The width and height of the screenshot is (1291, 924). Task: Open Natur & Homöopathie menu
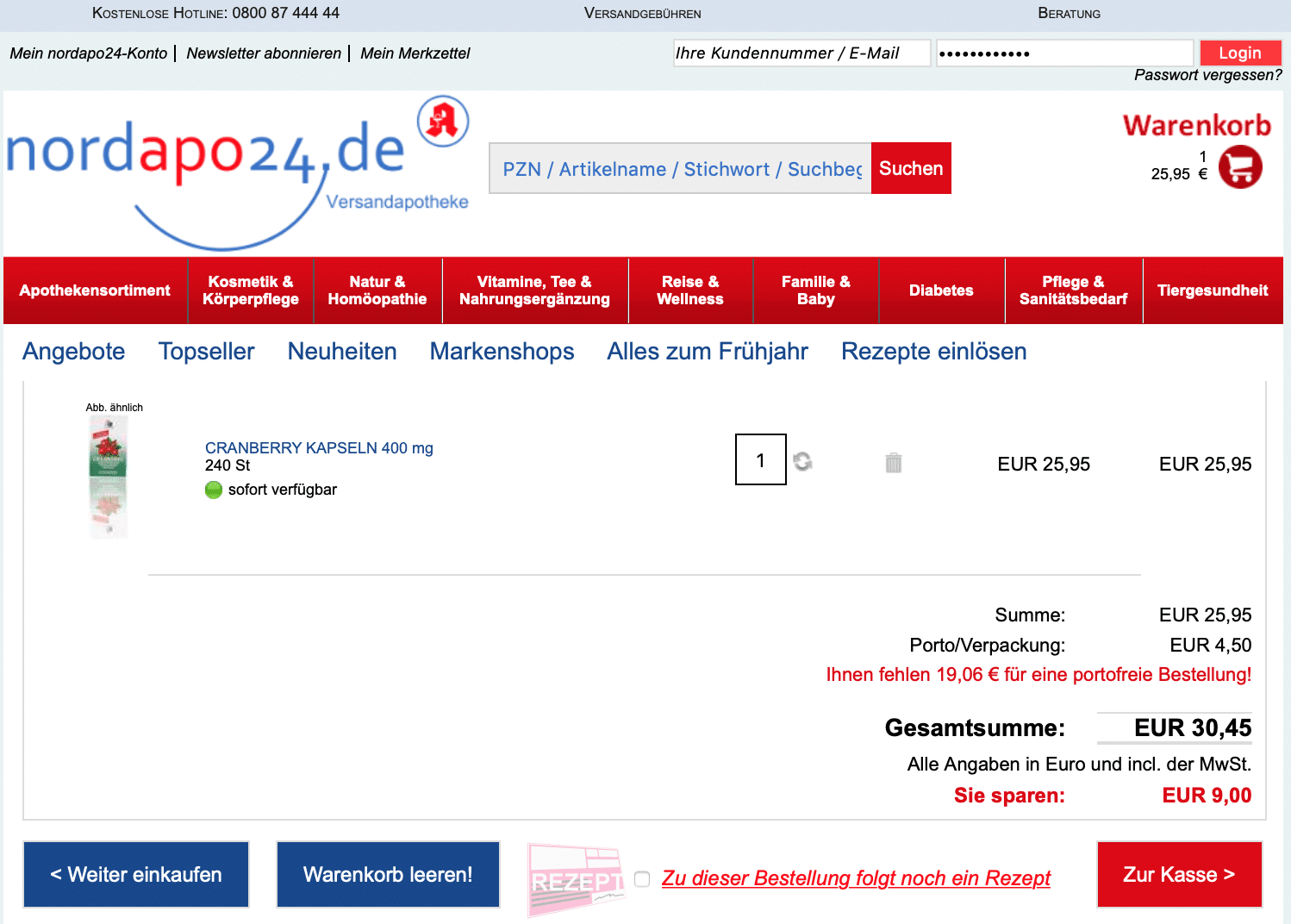pyautogui.click(x=377, y=290)
